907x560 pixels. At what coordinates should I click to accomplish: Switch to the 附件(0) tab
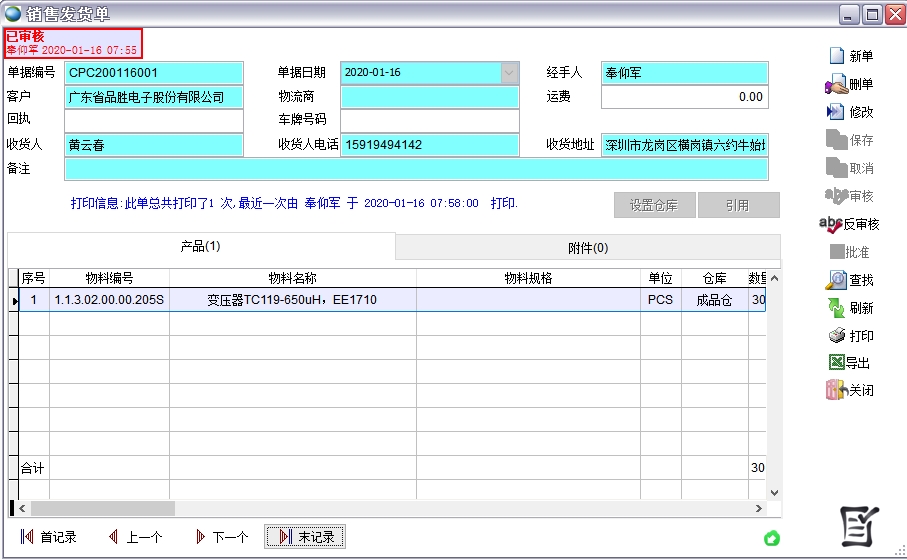pyautogui.click(x=587, y=248)
